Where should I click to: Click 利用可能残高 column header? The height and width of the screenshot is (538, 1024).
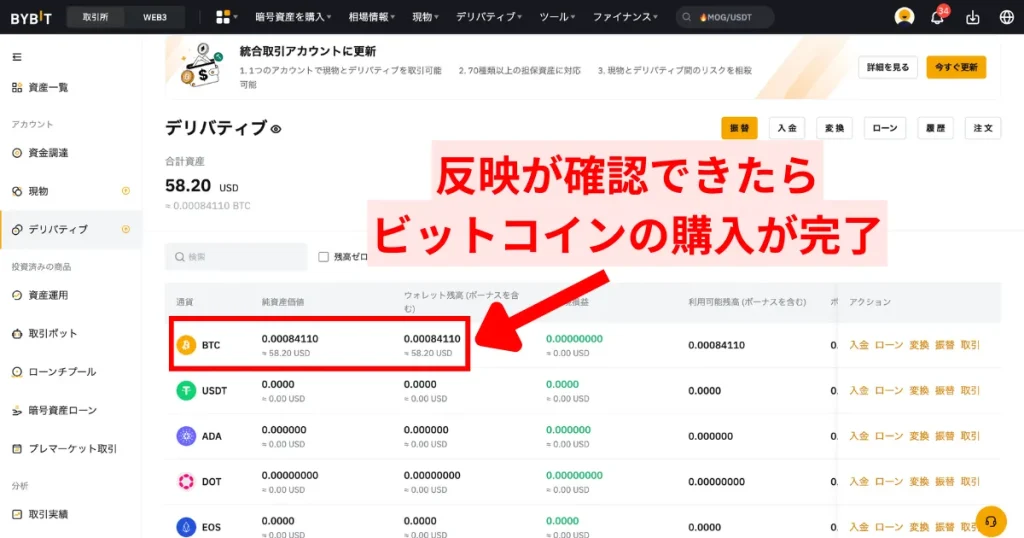(746, 302)
